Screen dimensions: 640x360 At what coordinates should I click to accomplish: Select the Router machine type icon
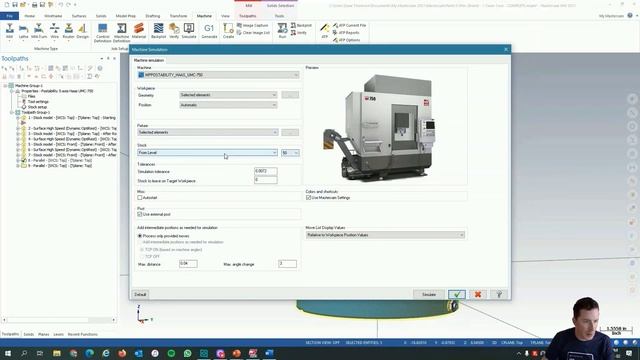pos(69,31)
